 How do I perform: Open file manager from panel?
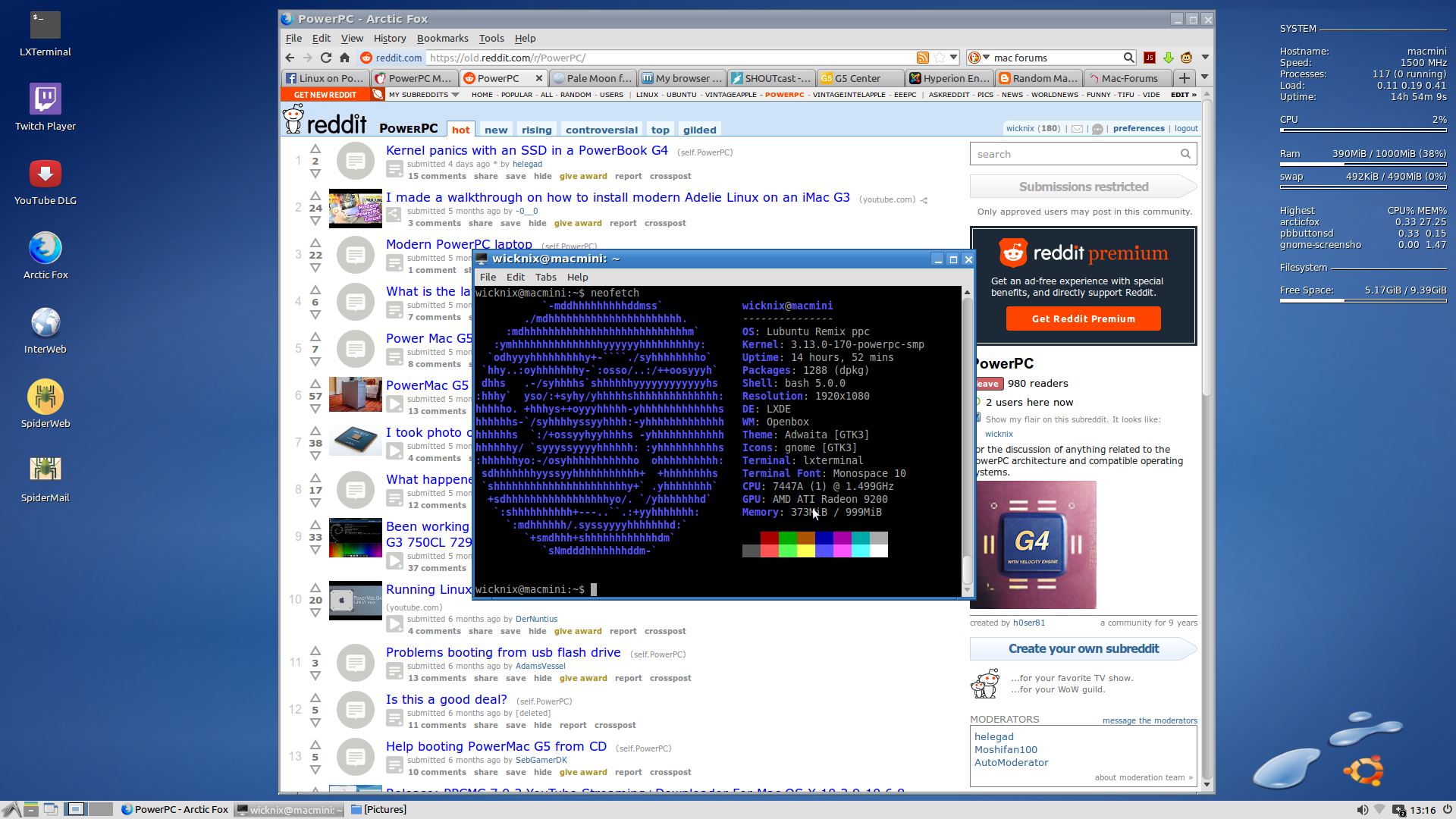pyautogui.click(x=31, y=809)
